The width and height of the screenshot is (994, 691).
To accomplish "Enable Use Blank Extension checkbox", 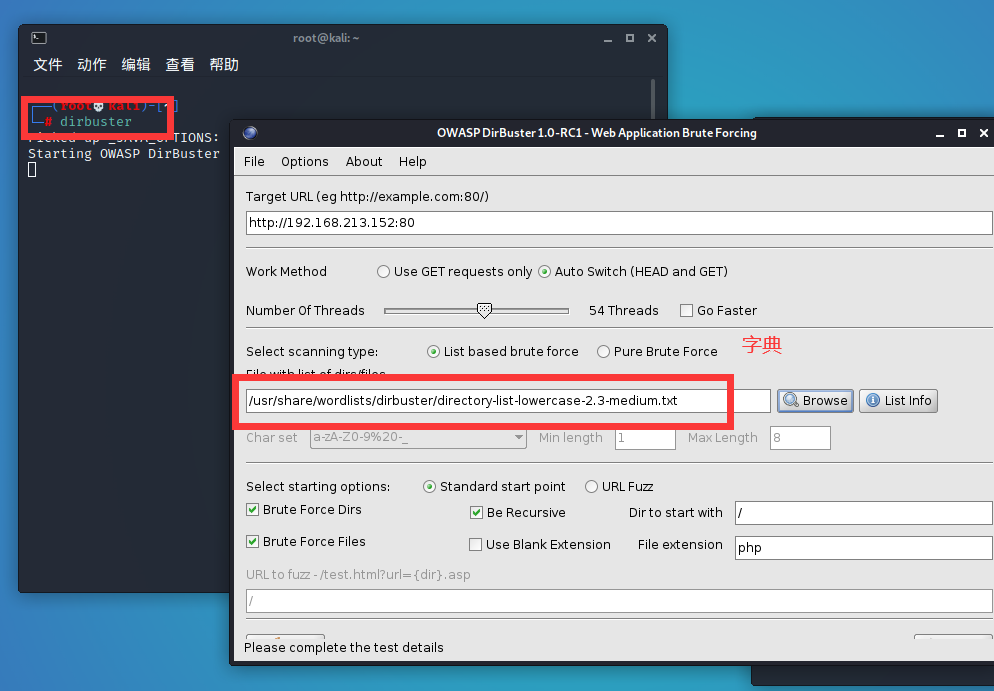I will pyautogui.click(x=475, y=545).
